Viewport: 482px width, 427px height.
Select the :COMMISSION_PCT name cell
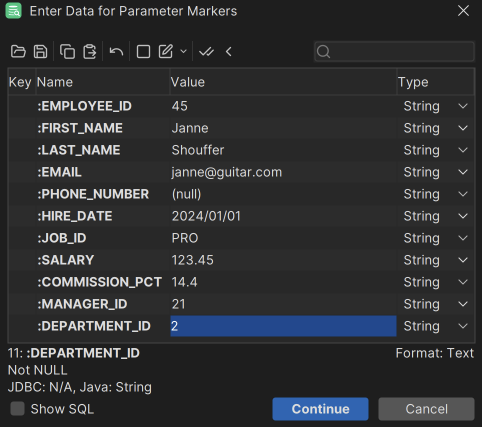103,282
